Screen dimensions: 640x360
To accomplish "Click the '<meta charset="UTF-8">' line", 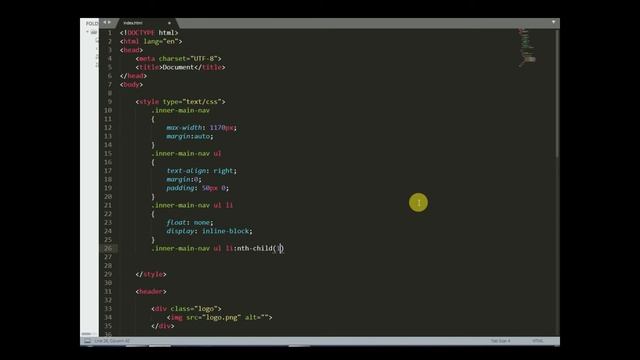I will [178, 58].
